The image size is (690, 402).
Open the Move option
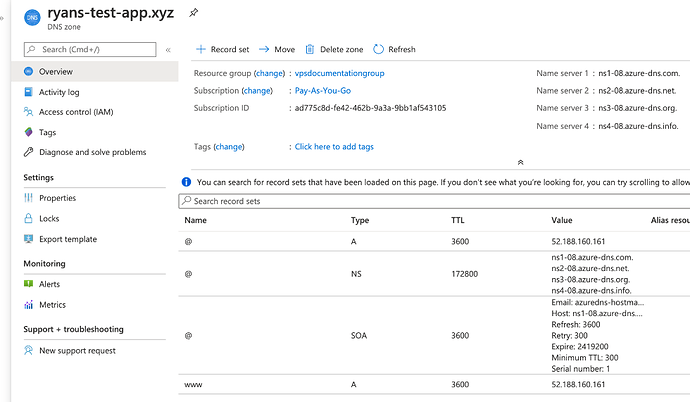pyautogui.click(x=277, y=49)
